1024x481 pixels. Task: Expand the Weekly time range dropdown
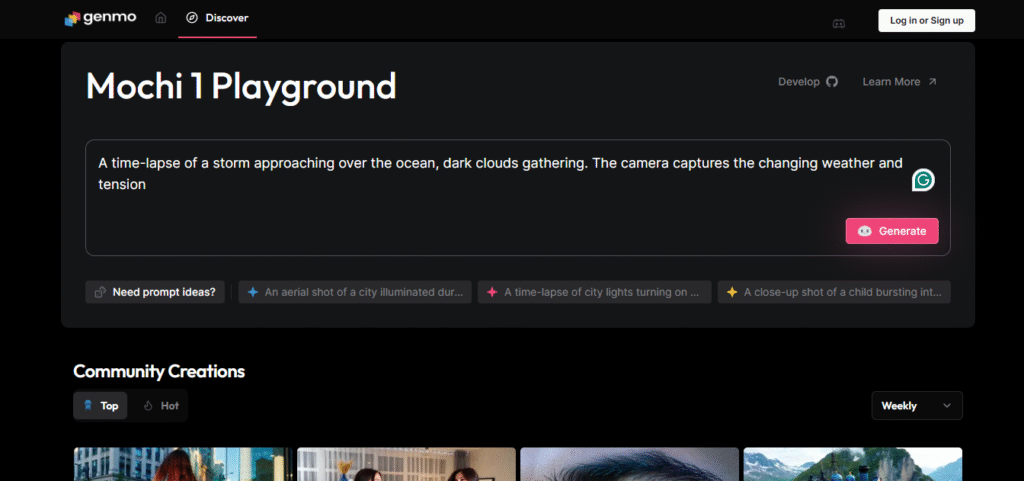[917, 406]
